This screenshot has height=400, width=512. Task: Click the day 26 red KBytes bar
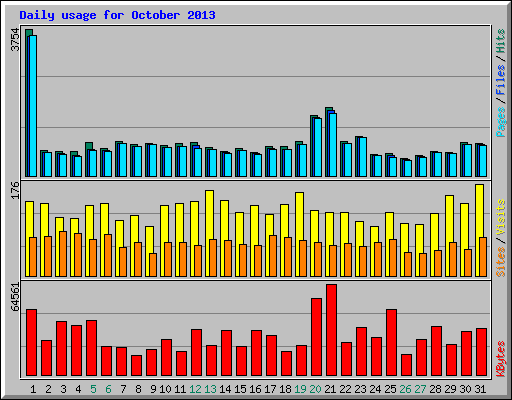[406, 365]
